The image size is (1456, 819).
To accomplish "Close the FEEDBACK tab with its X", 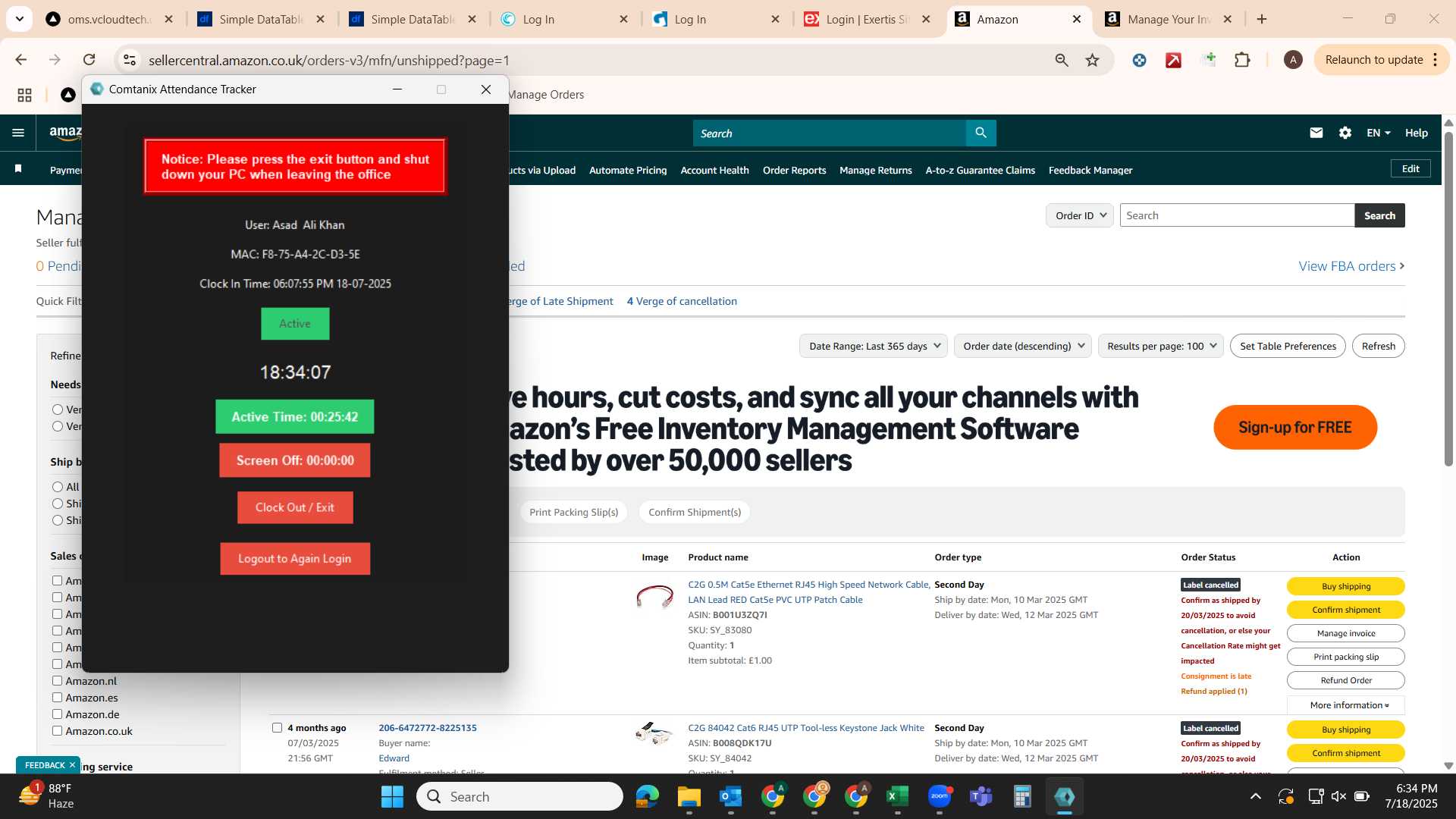I will pyautogui.click(x=72, y=764).
